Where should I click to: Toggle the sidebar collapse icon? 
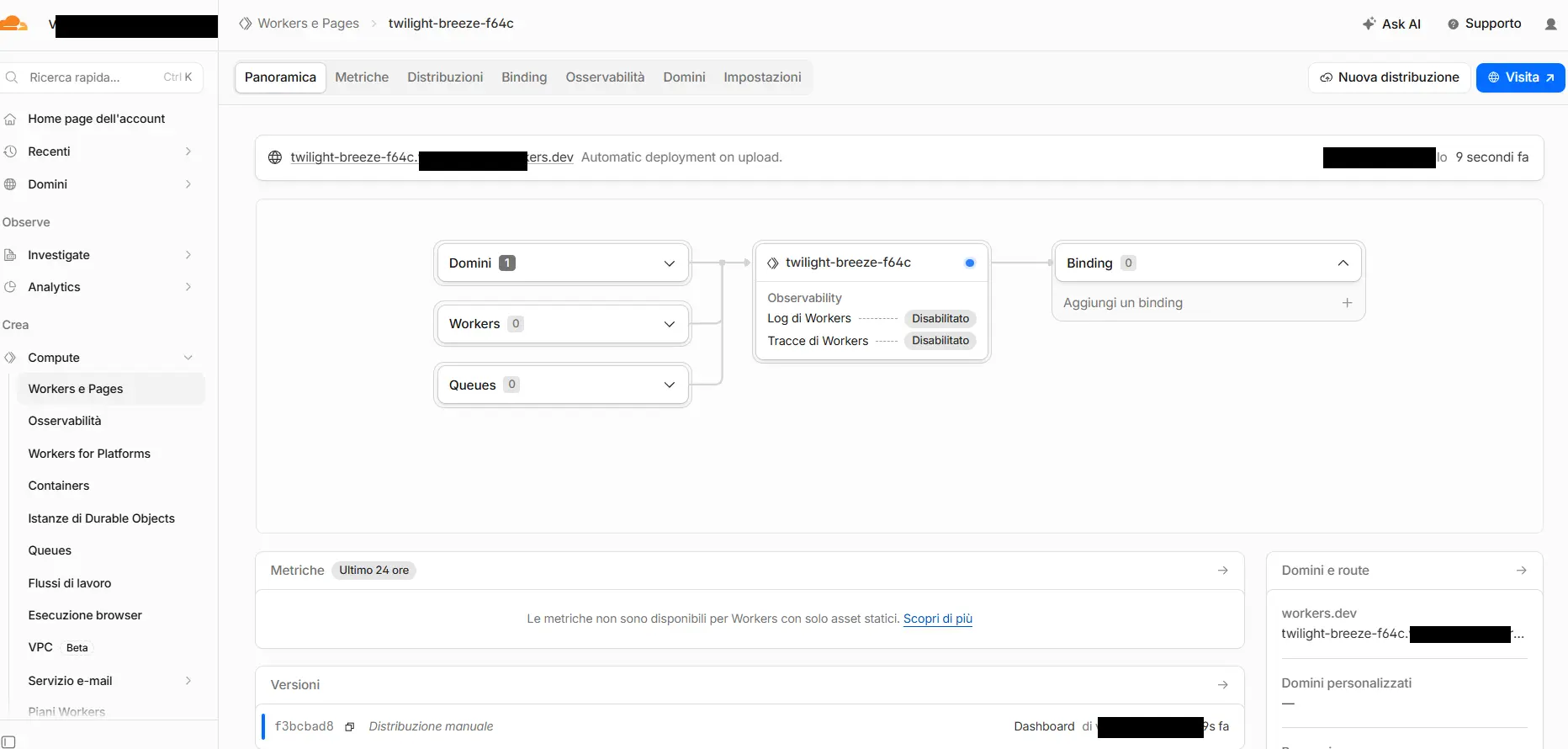tap(8, 741)
